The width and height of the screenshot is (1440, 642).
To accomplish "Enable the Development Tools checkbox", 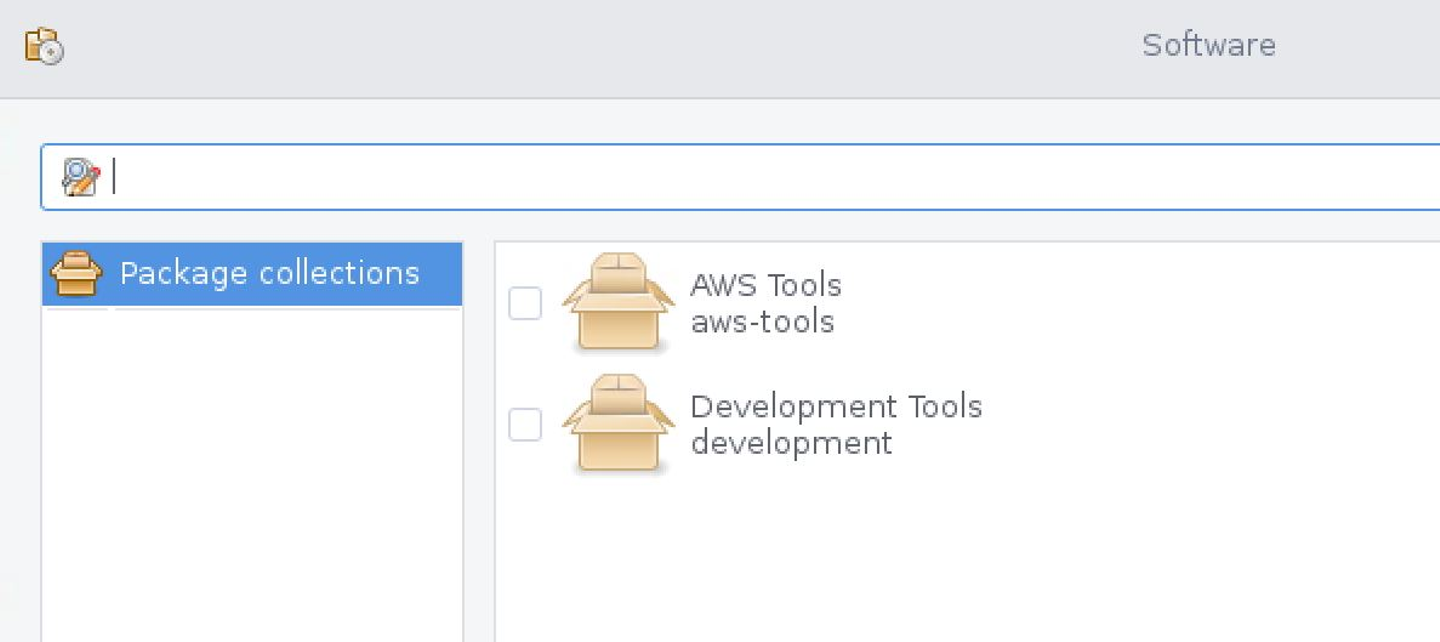I will click(525, 424).
